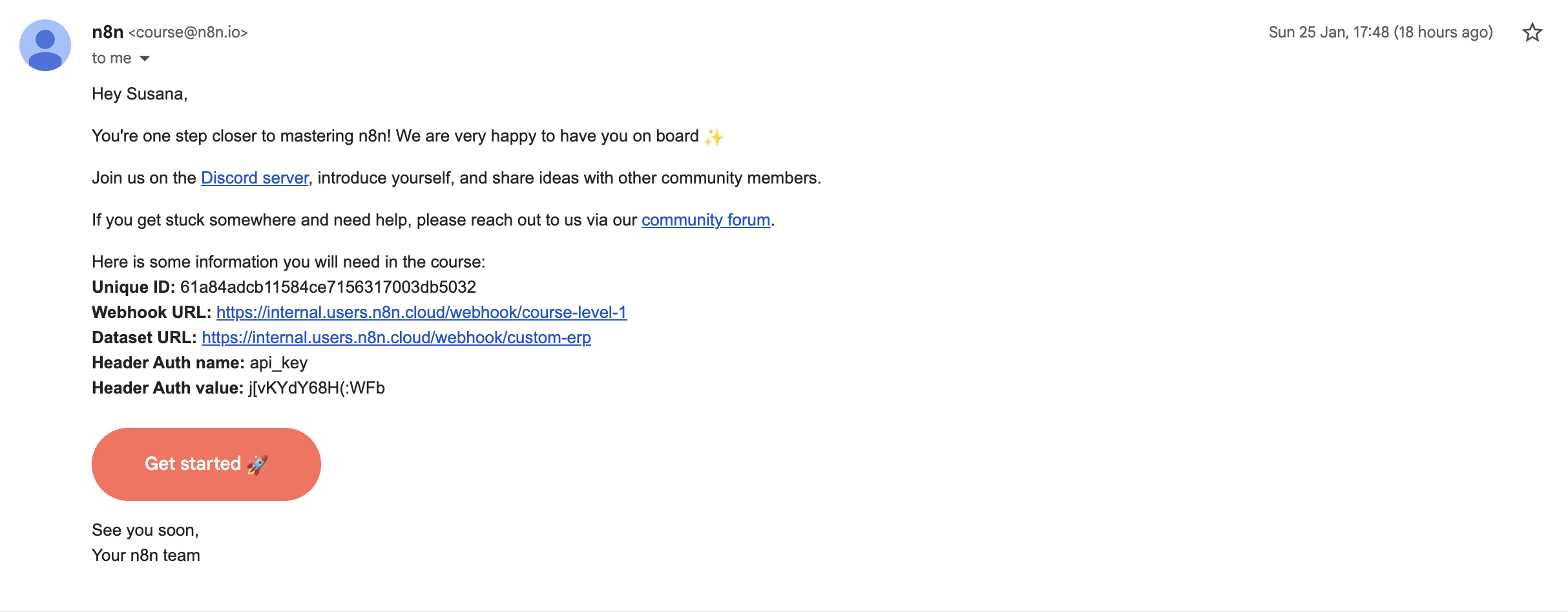Screen dimensions: 1568x612
Task: Click the "Hey Susana," greeting line
Action: (x=140, y=94)
